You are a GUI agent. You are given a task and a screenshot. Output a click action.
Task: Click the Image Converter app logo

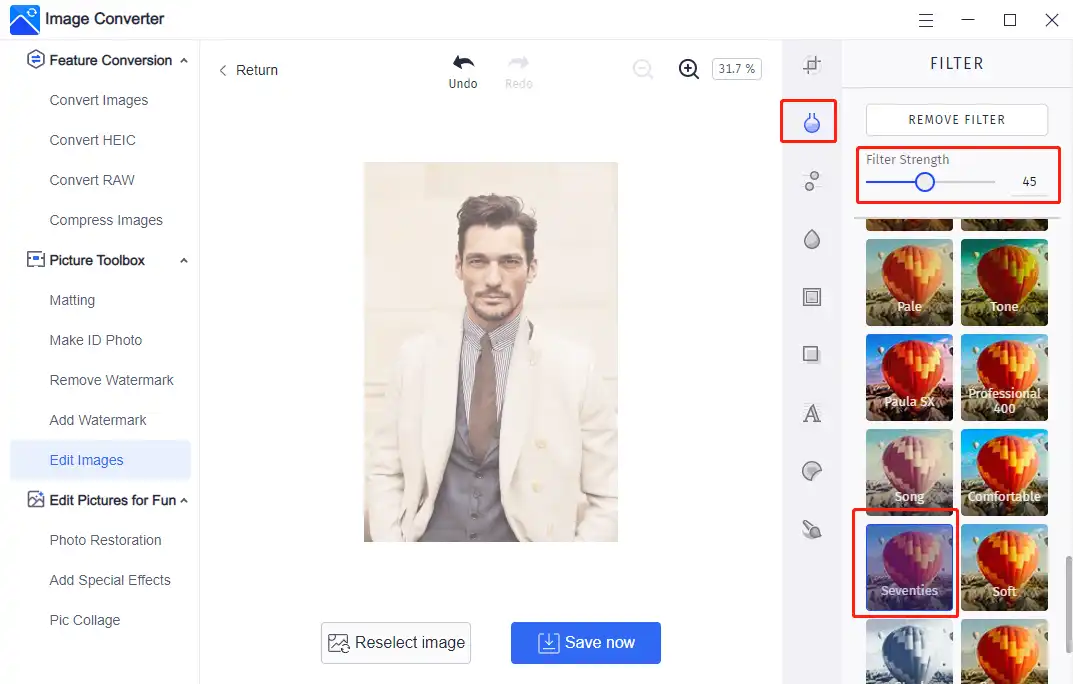(25, 19)
